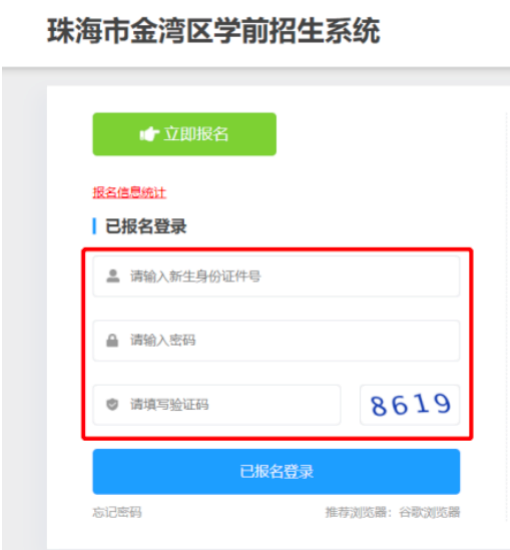Click the gray divider strip below title
This screenshot has height=550, width=510.
pos(256,76)
